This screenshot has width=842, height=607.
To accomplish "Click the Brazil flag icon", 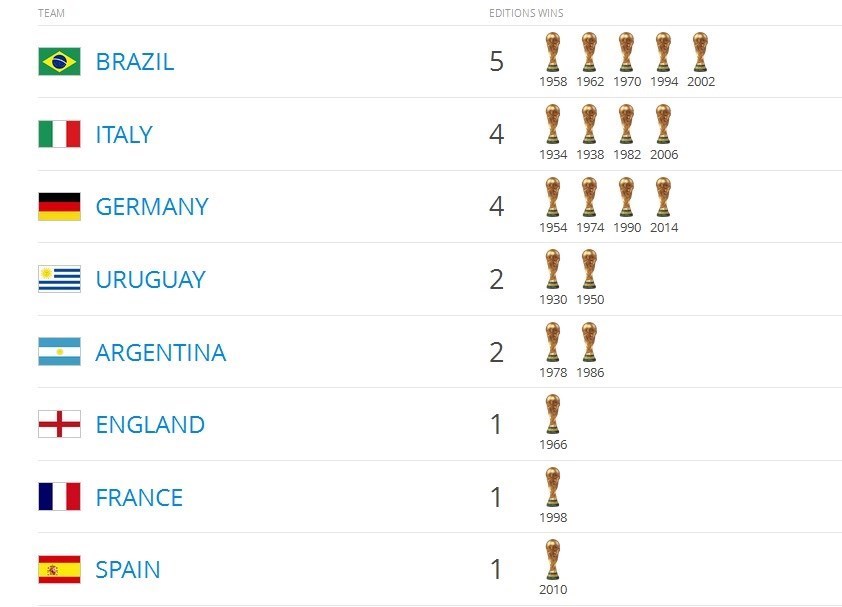I will tap(59, 62).
